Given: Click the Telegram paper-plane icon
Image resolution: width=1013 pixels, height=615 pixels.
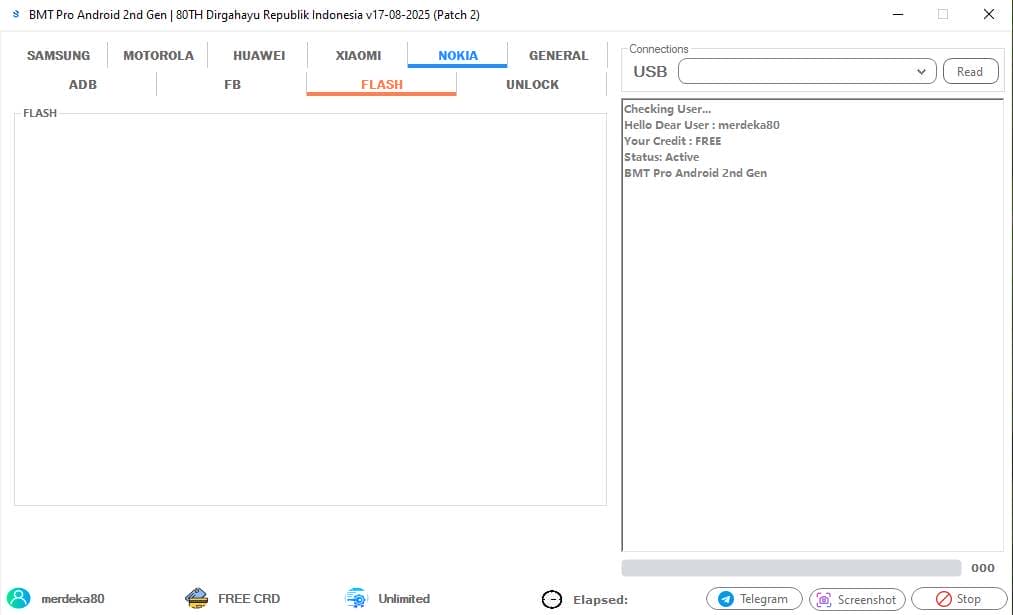Looking at the screenshot, I should coord(726,599).
